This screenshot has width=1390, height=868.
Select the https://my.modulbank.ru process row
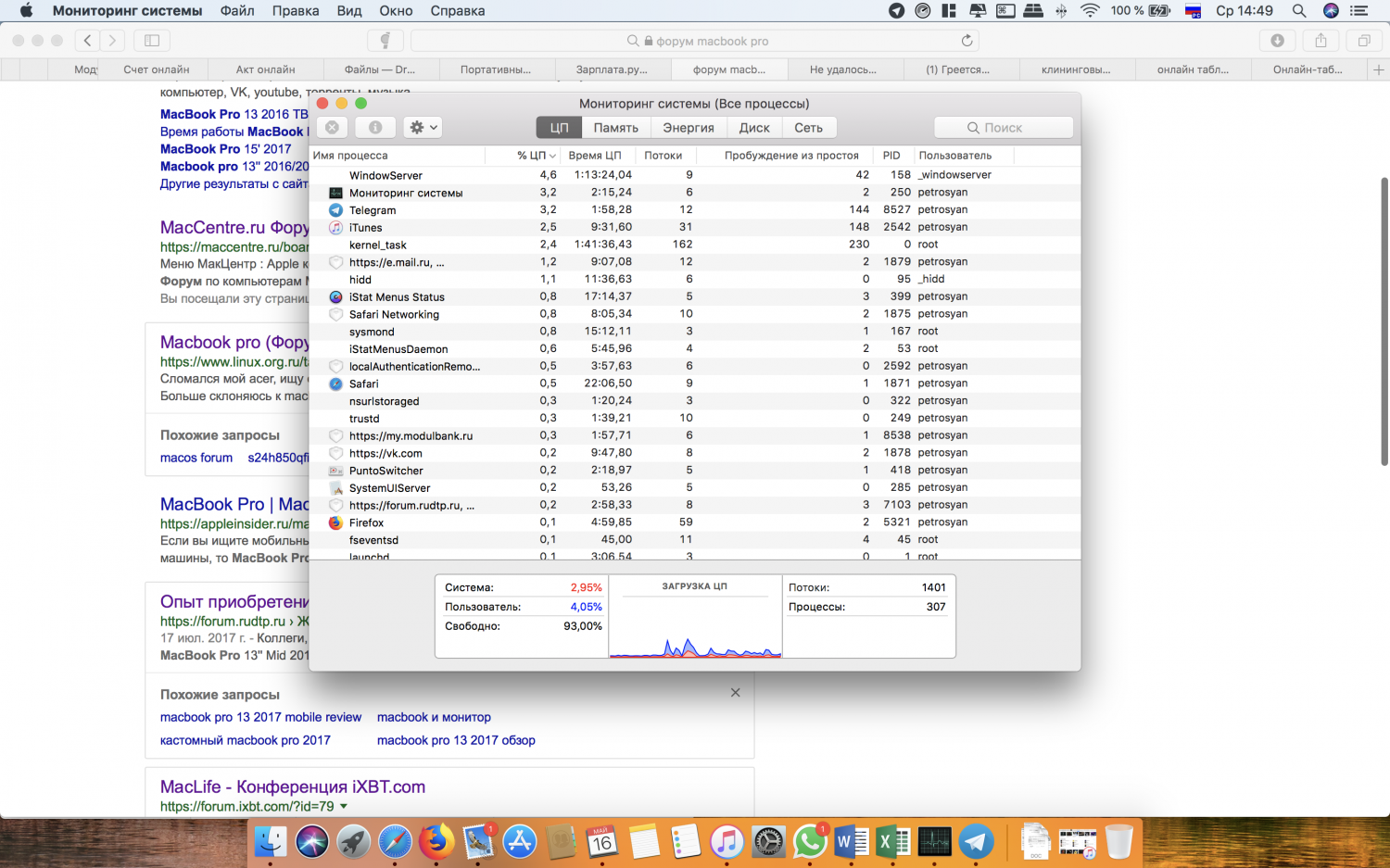[695, 435]
